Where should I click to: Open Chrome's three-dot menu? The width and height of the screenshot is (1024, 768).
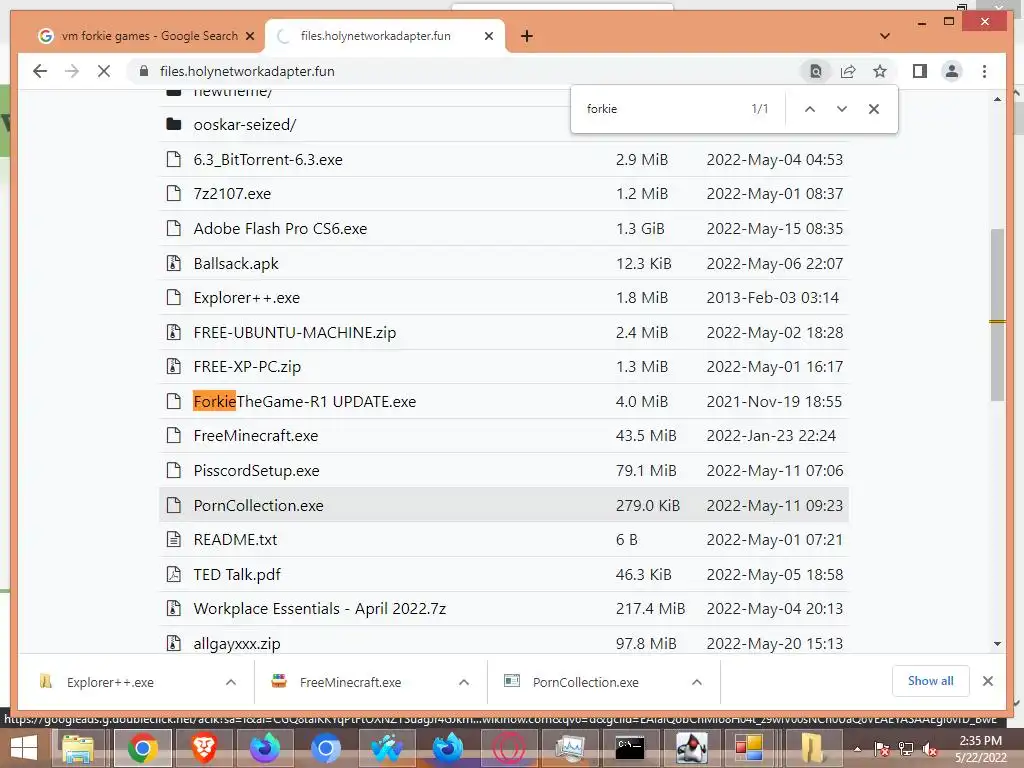click(984, 71)
